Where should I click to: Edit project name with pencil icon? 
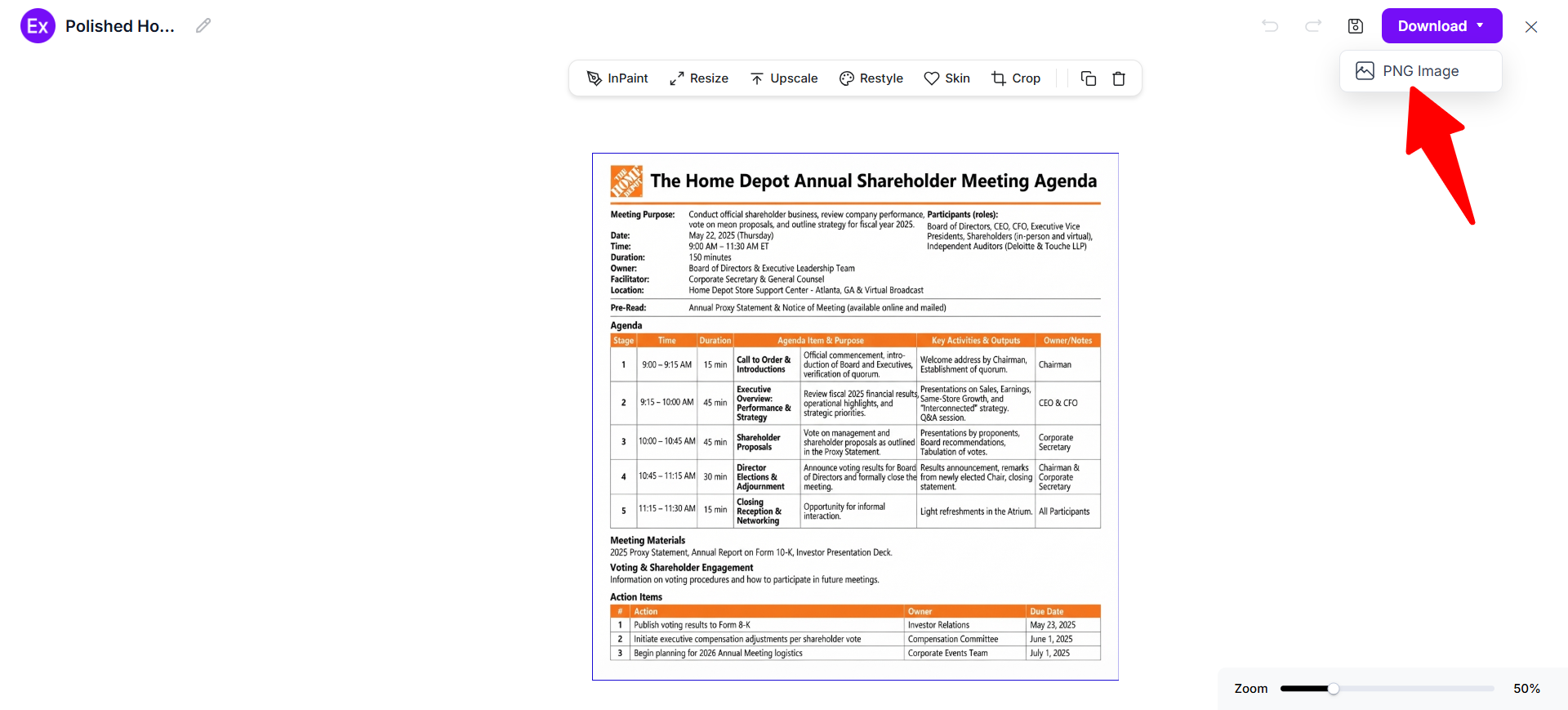[203, 26]
